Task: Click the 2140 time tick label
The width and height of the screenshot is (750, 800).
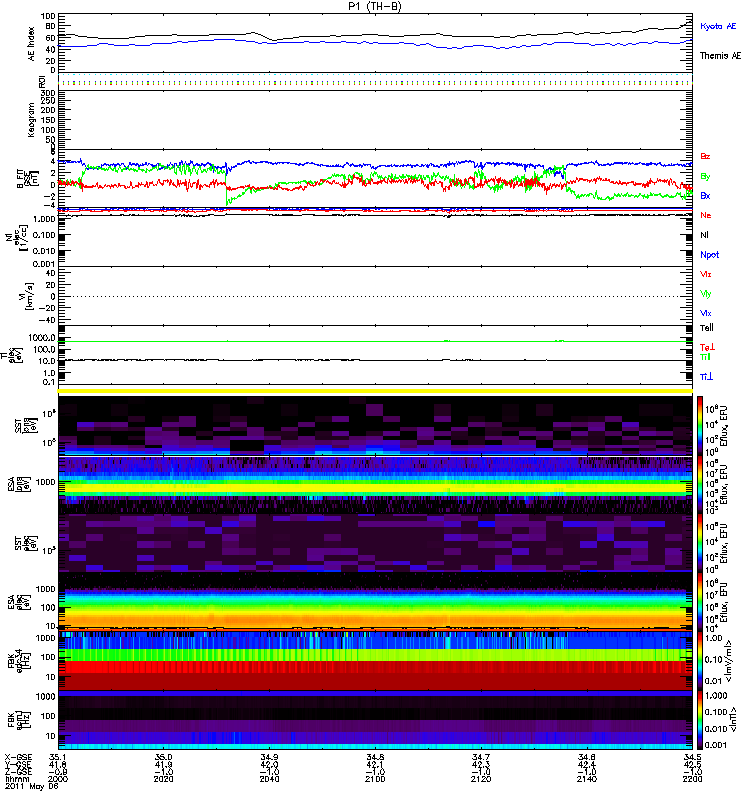Action: [x=587, y=779]
